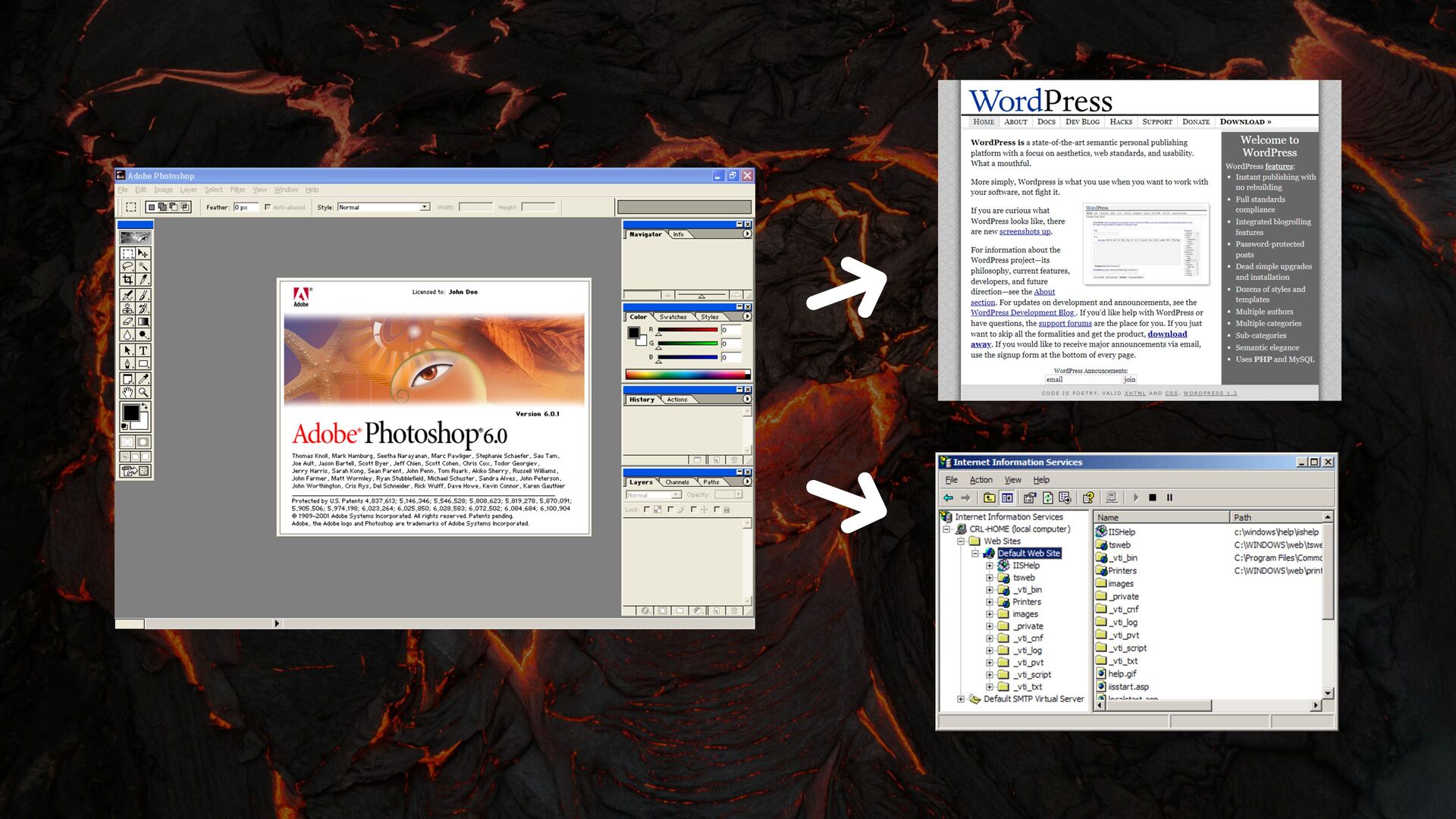Image resolution: width=1456 pixels, height=819 pixels.
Task: Switch to the Channels tab
Action: tap(677, 482)
